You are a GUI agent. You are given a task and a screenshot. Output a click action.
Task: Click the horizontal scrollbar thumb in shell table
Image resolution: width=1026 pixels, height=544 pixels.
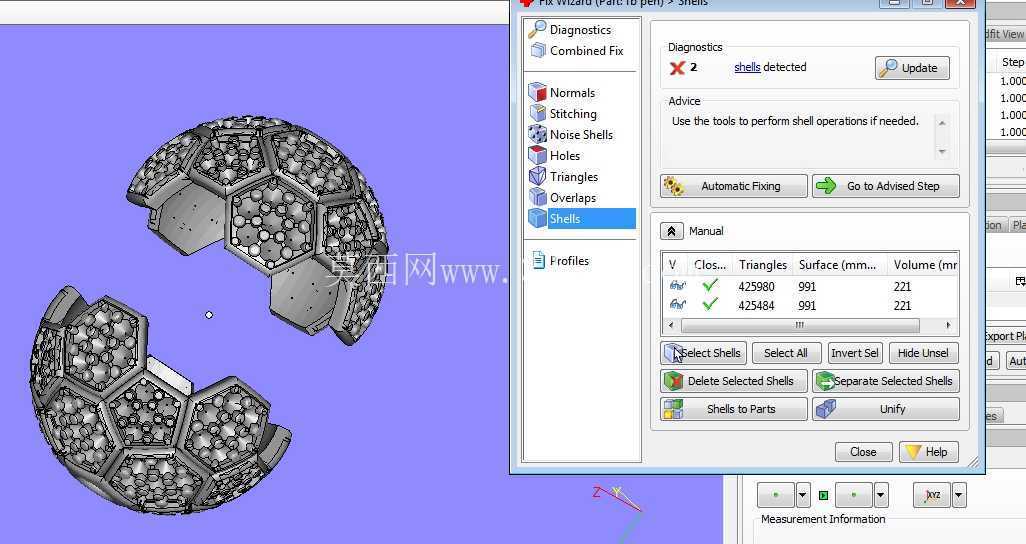[800, 325]
